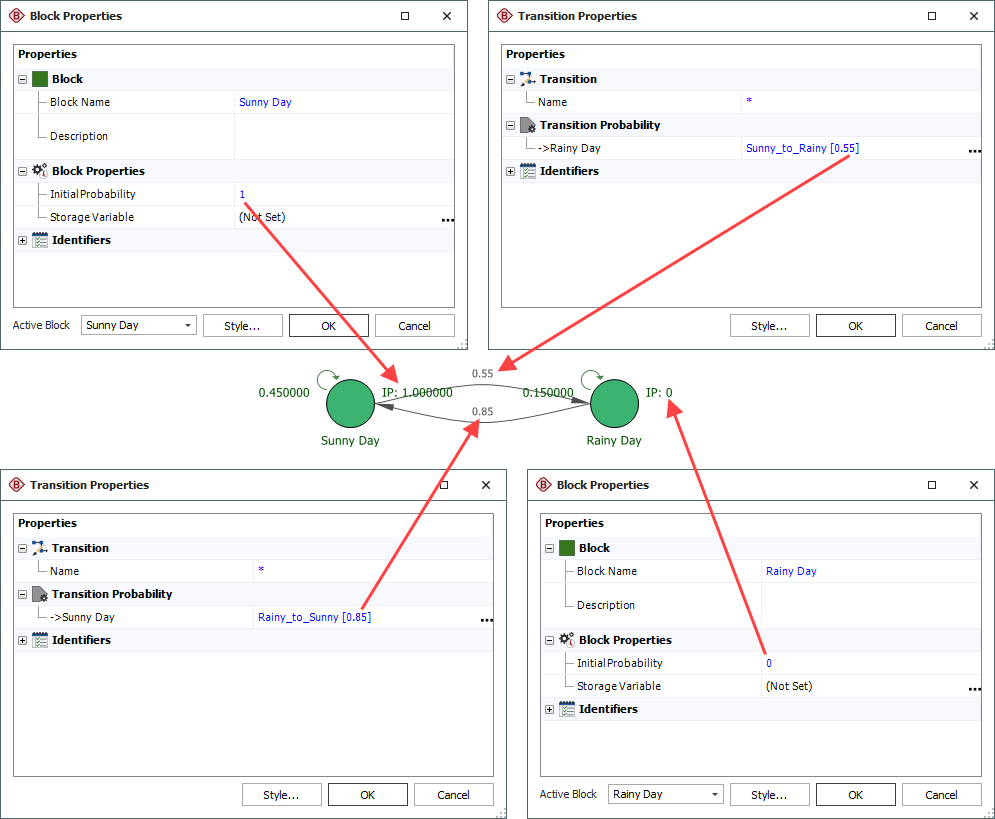
Task: Click the self-loop arrow above Sunny Day
Action: (x=328, y=378)
